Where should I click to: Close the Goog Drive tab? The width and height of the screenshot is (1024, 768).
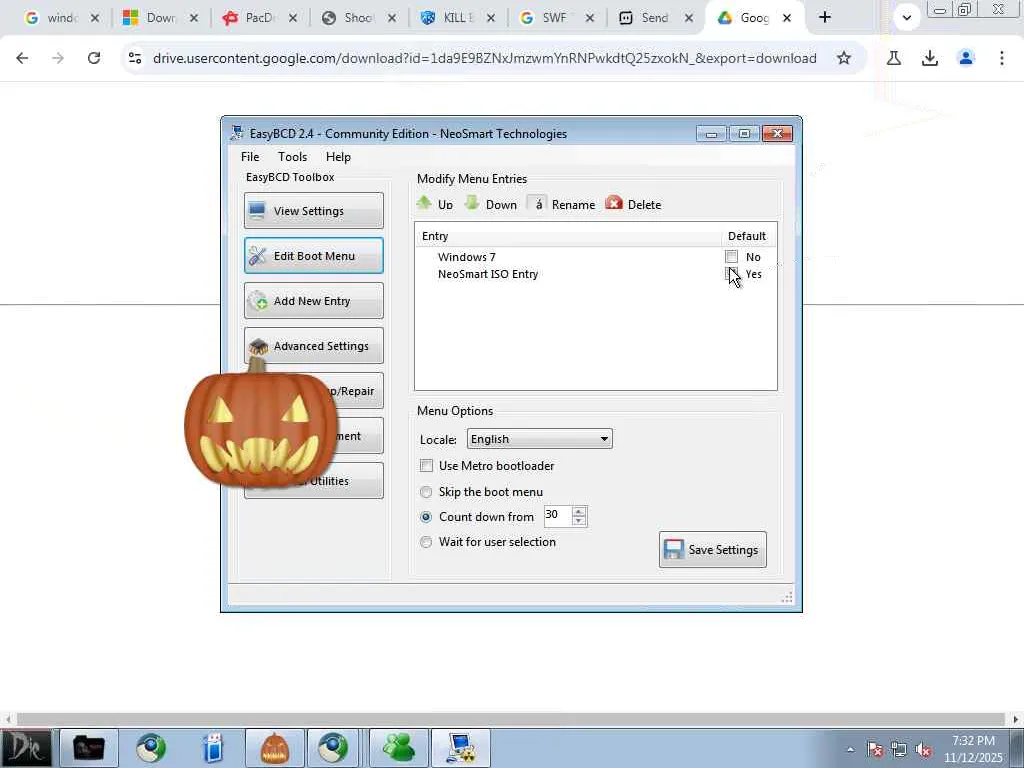coord(787,18)
